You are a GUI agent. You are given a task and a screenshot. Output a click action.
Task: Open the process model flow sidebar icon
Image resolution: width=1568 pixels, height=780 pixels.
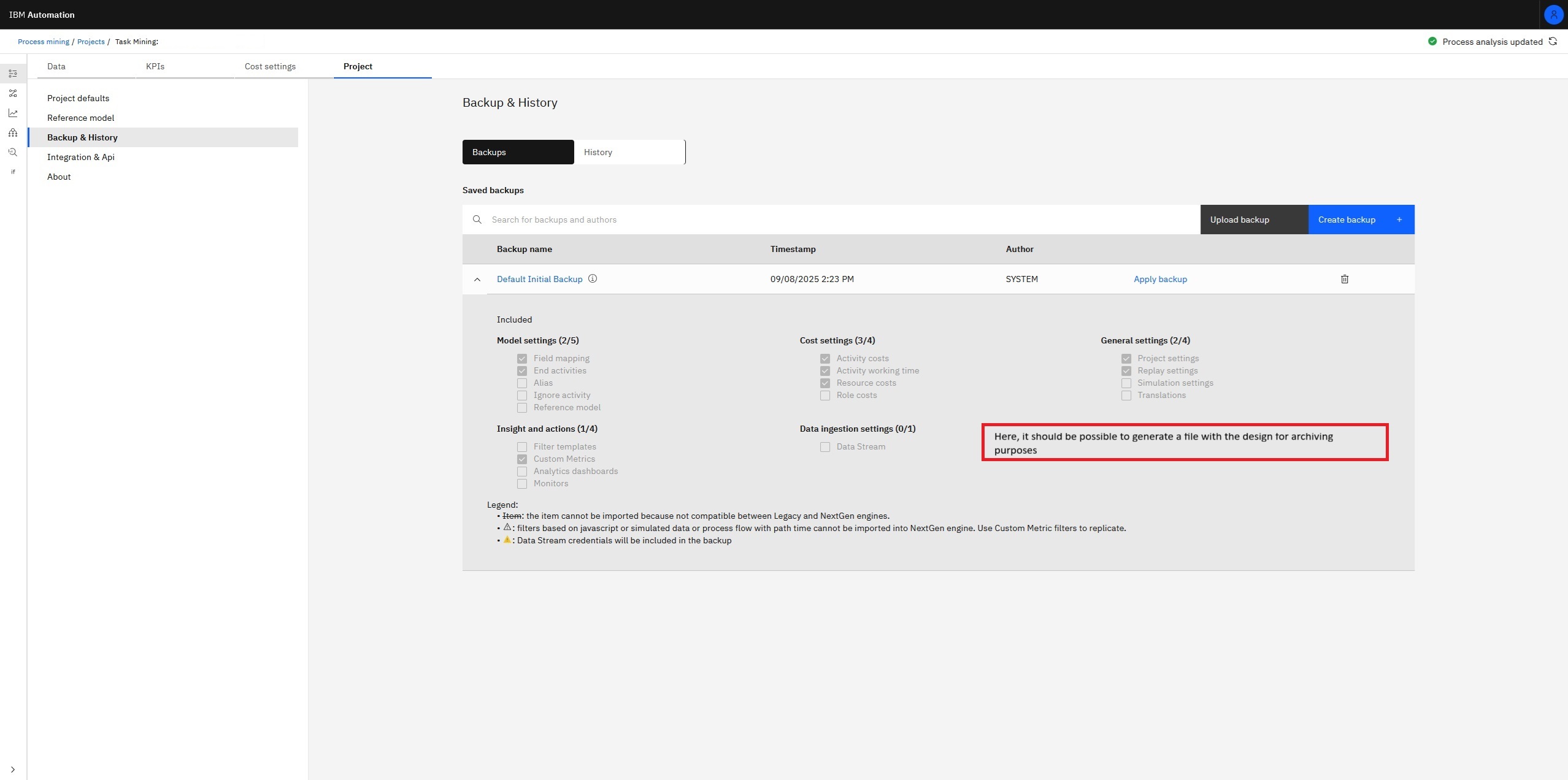13,93
